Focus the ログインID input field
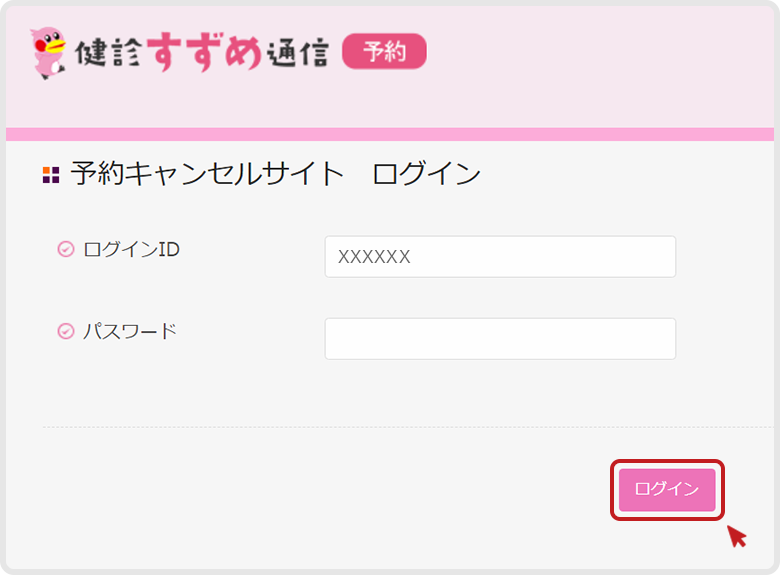780x575 pixels. (x=500, y=257)
